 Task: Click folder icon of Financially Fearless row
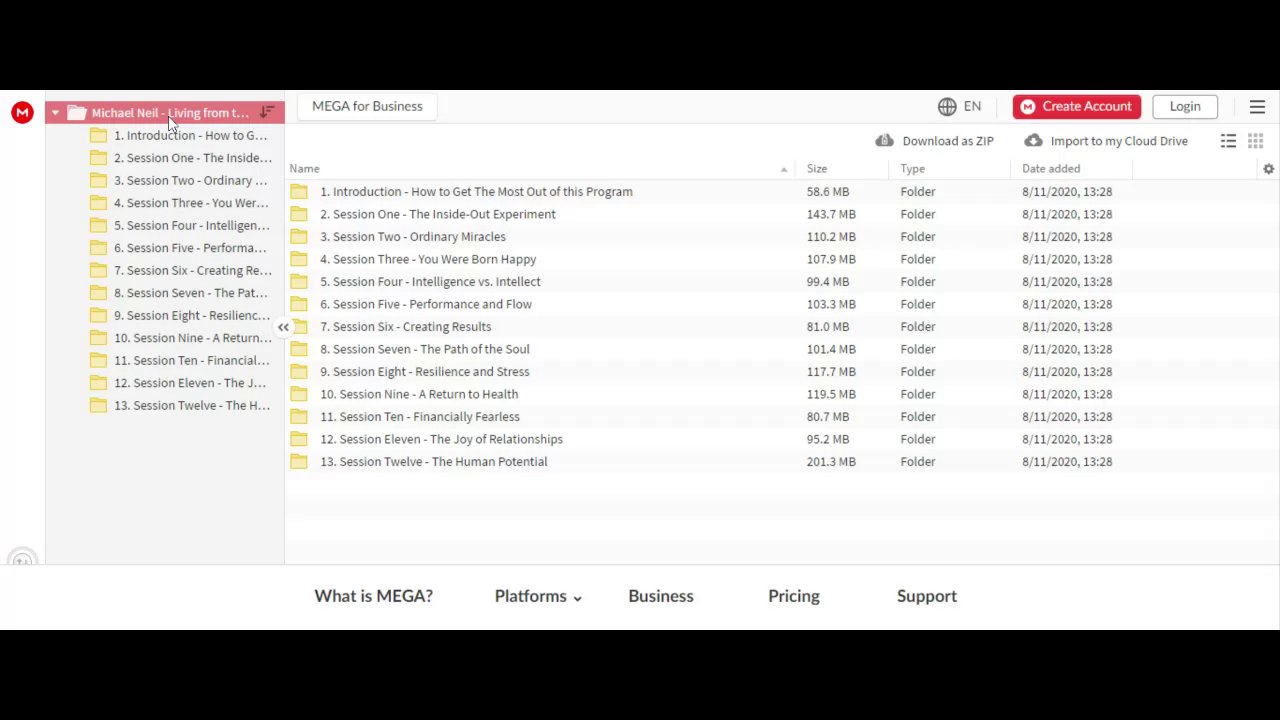299,416
